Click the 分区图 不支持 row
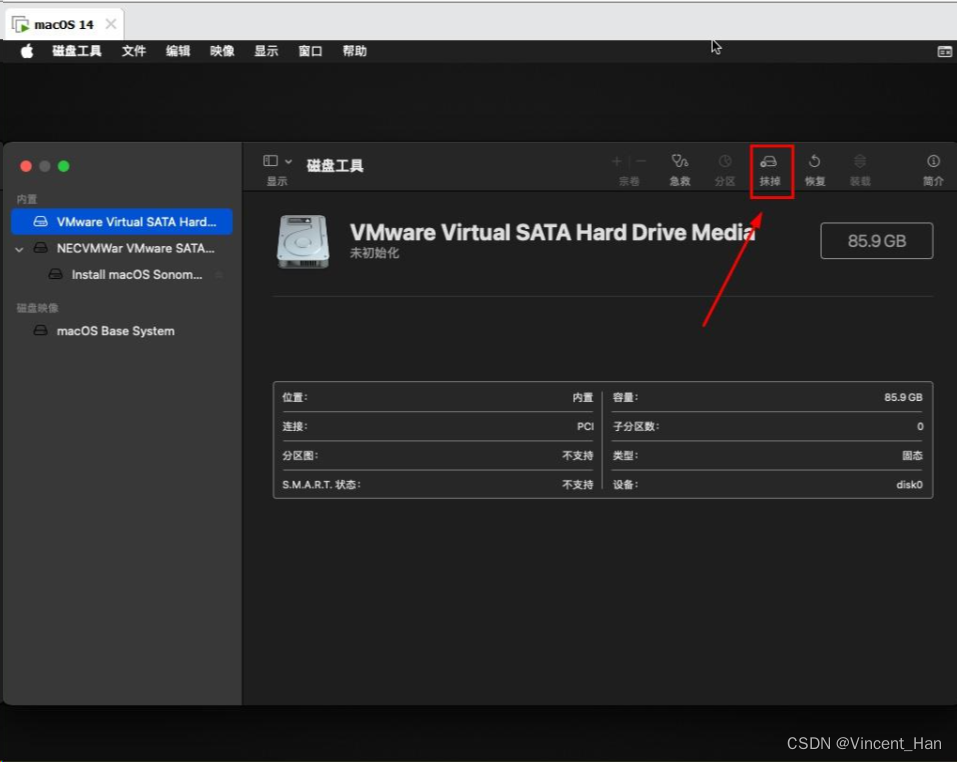 click(x=438, y=455)
